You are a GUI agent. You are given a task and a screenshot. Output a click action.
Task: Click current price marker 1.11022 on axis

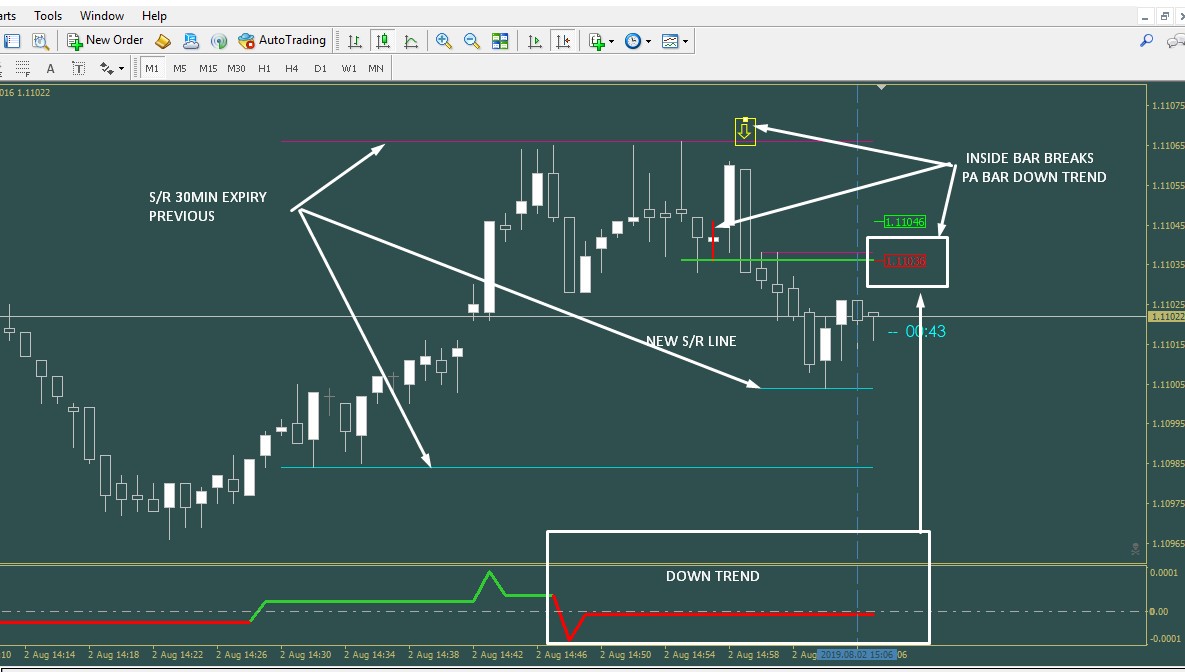point(1165,317)
